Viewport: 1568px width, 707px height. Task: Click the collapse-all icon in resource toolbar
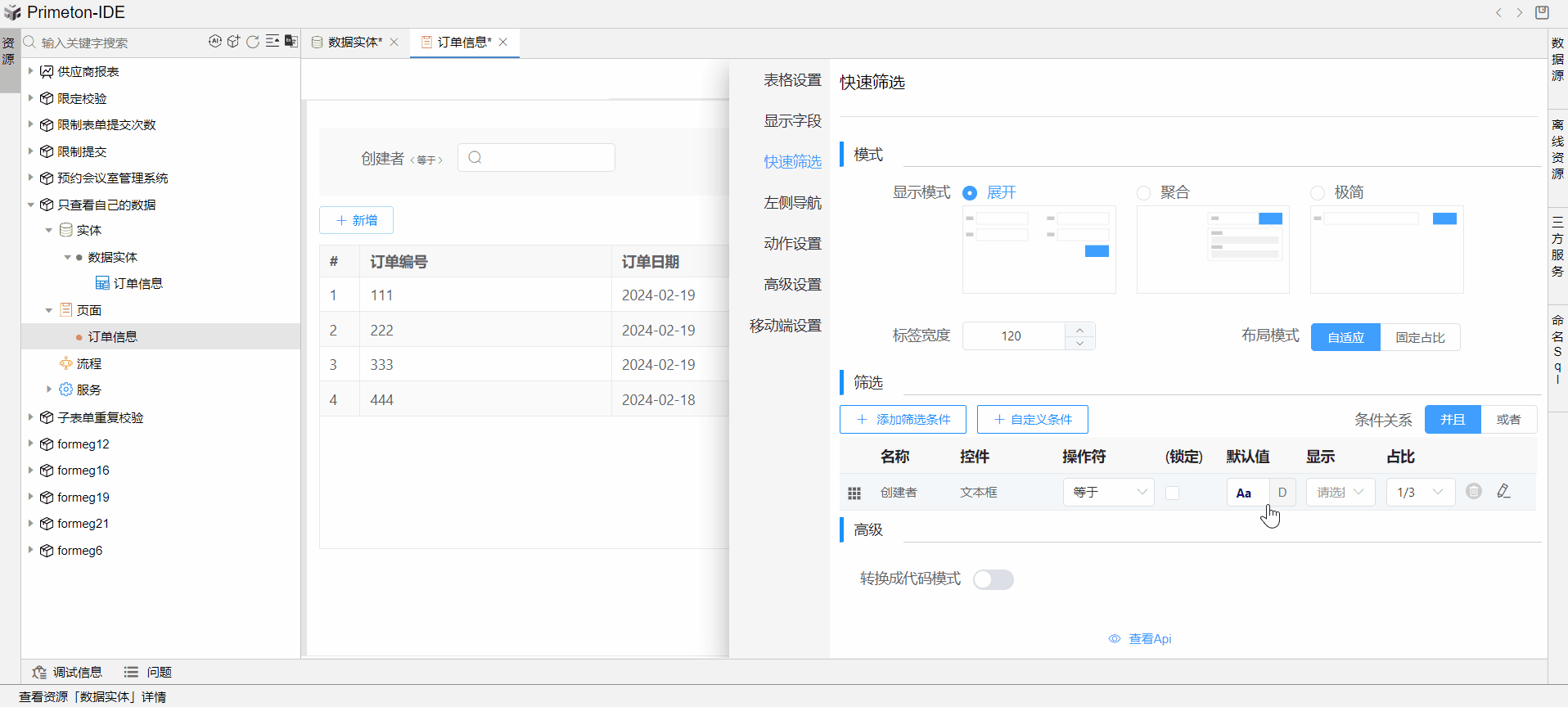tap(273, 42)
